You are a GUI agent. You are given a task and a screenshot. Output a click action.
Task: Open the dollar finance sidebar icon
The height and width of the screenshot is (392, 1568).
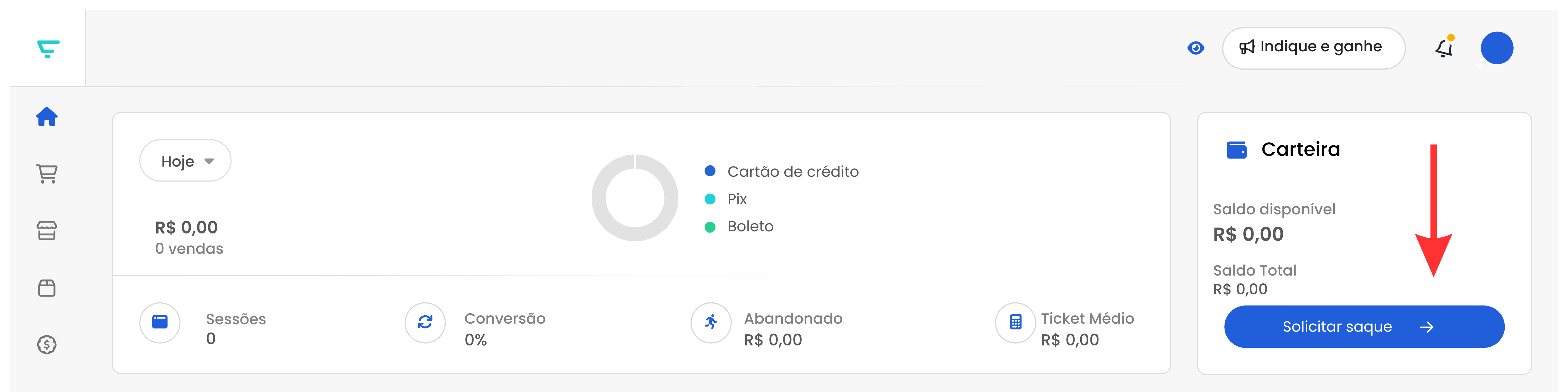47,345
